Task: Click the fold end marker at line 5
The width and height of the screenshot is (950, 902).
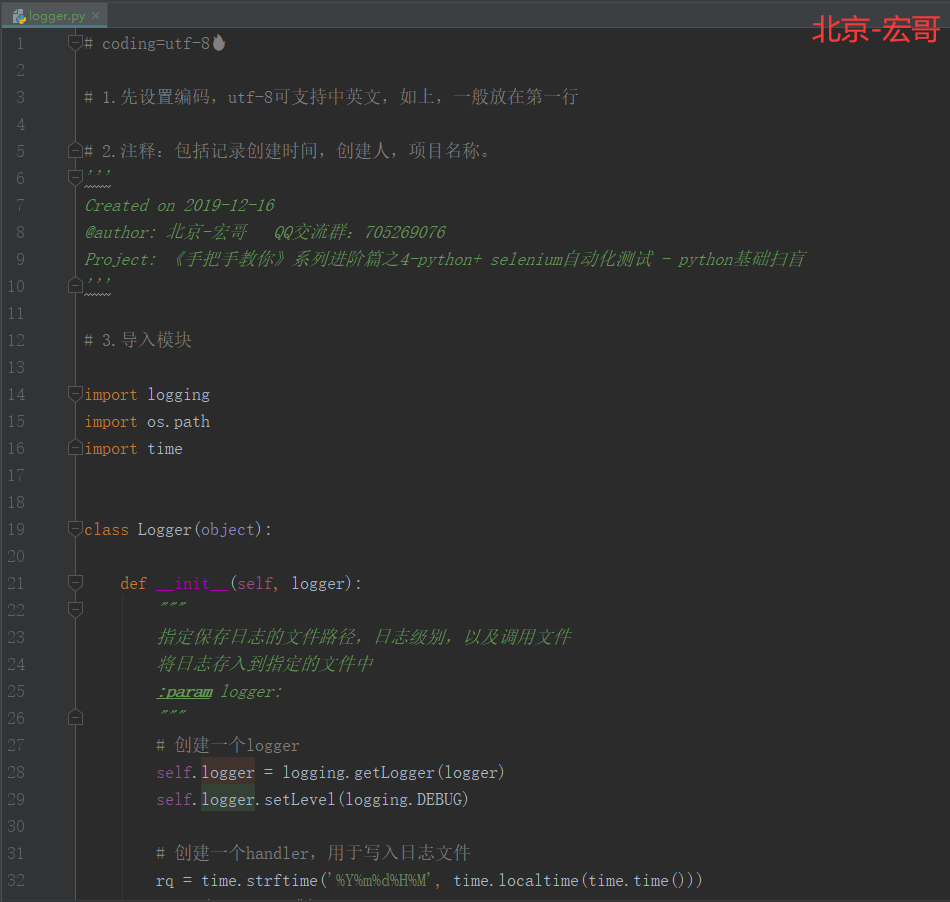Action: pyautogui.click(x=75, y=150)
